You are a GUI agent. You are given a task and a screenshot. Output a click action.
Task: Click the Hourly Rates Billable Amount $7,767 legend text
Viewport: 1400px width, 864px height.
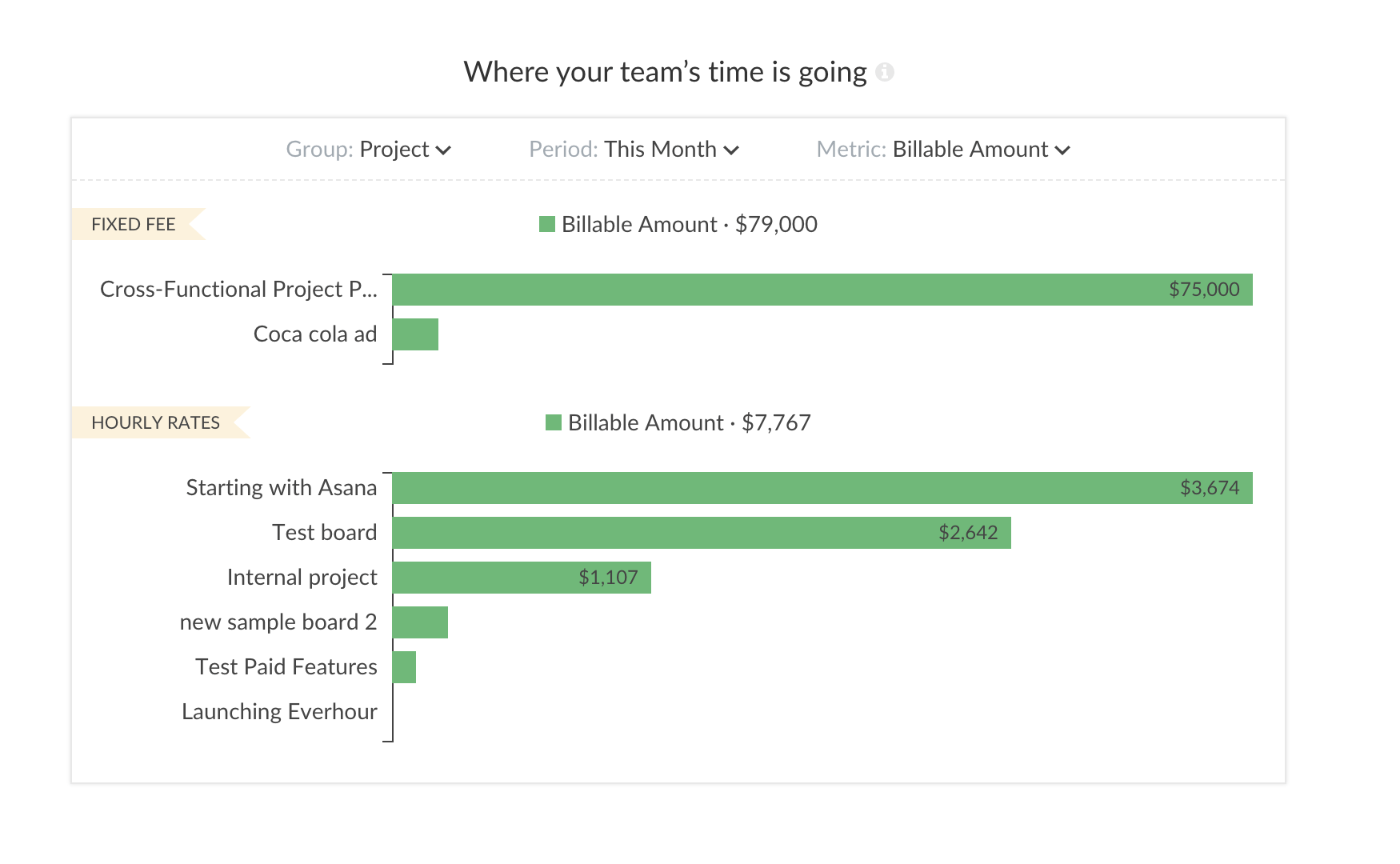[x=689, y=422]
